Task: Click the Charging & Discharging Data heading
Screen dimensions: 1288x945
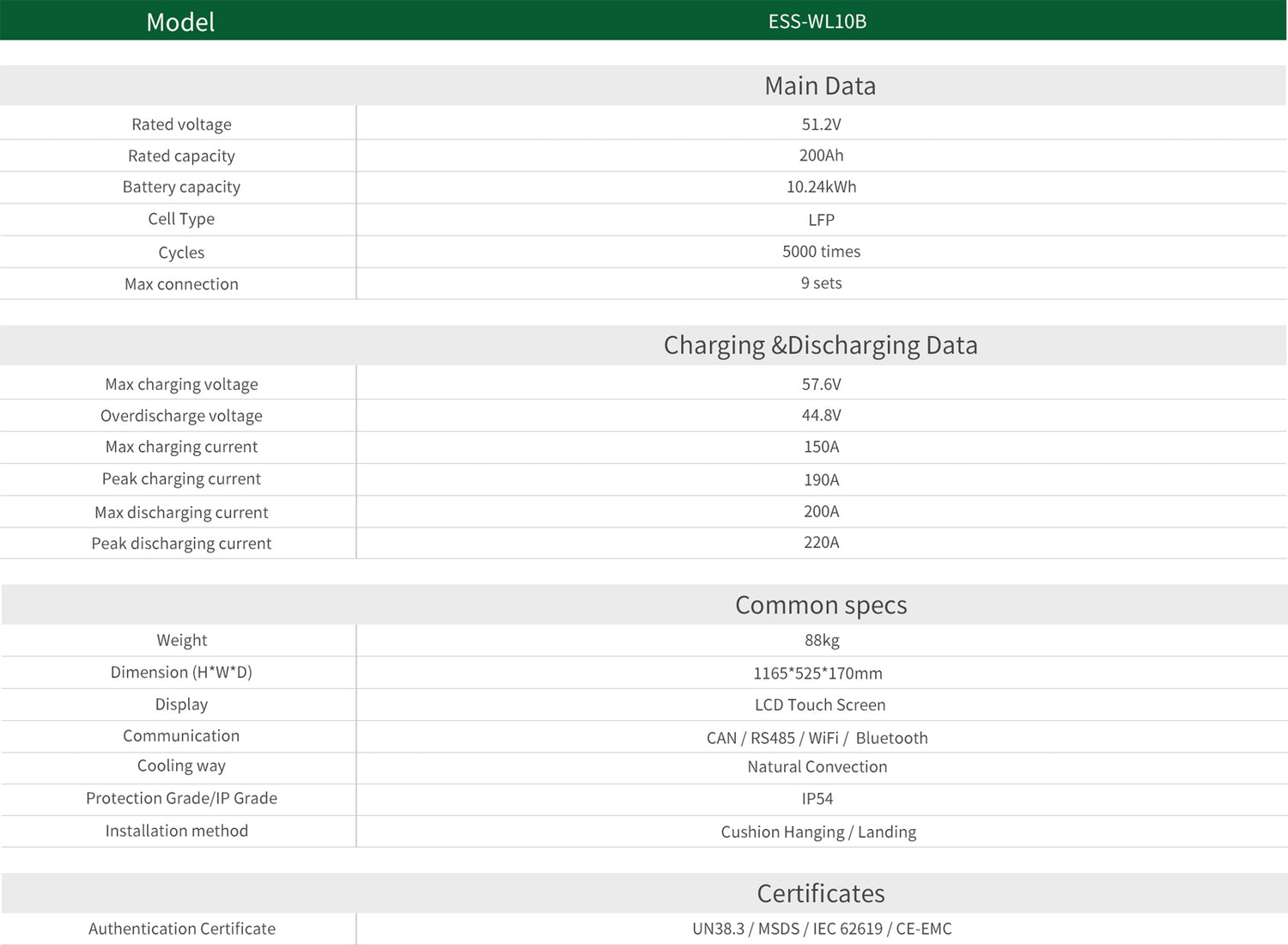Action: [820, 345]
